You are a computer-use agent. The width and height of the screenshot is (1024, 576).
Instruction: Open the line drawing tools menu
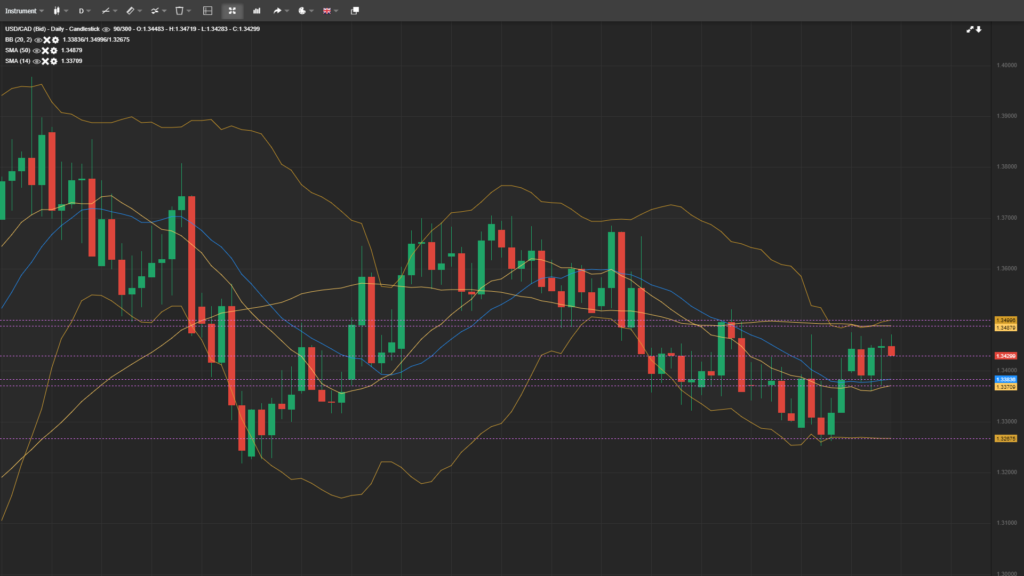pos(108,10)
